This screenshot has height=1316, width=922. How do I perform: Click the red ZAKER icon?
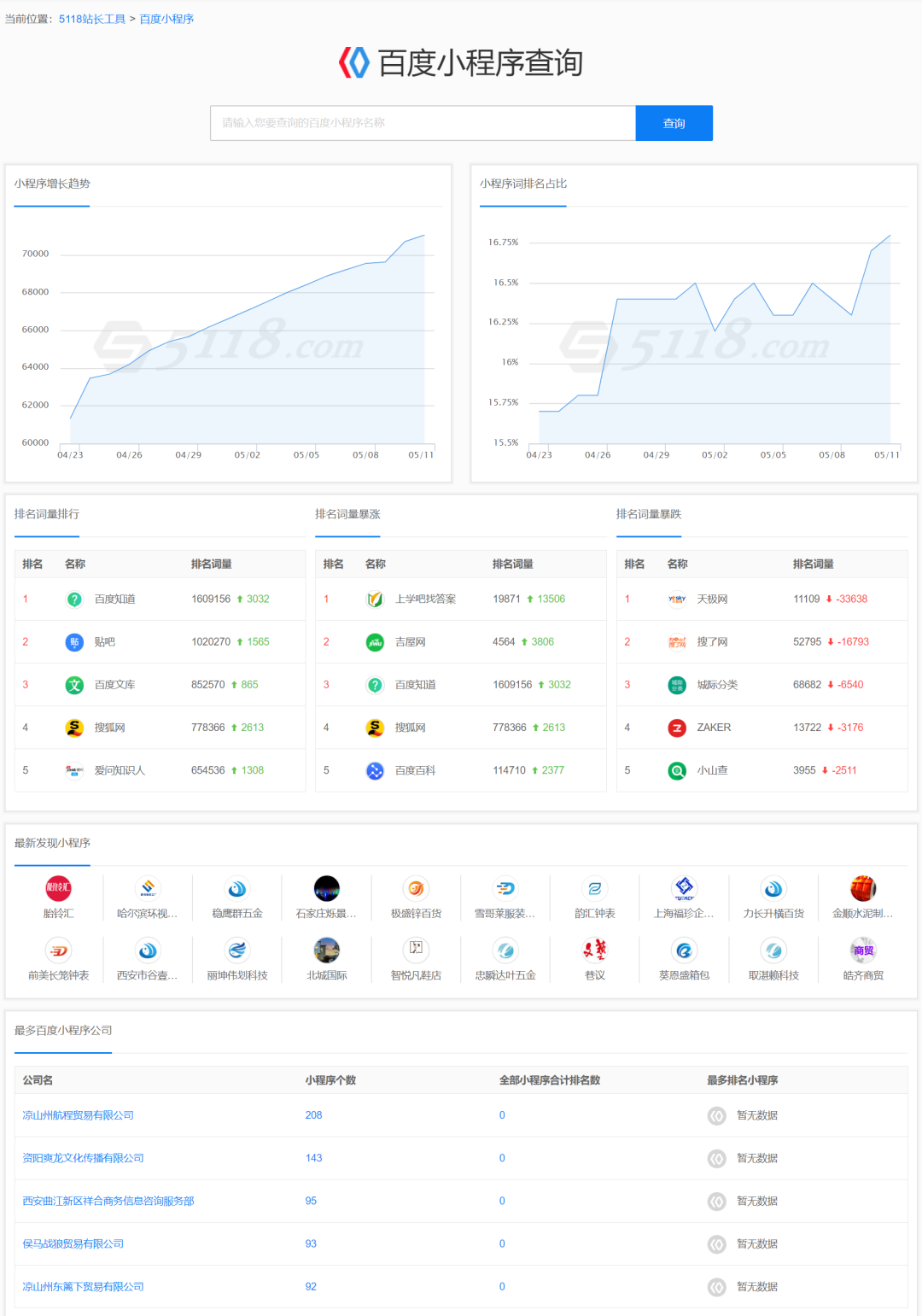click(677, 728)
